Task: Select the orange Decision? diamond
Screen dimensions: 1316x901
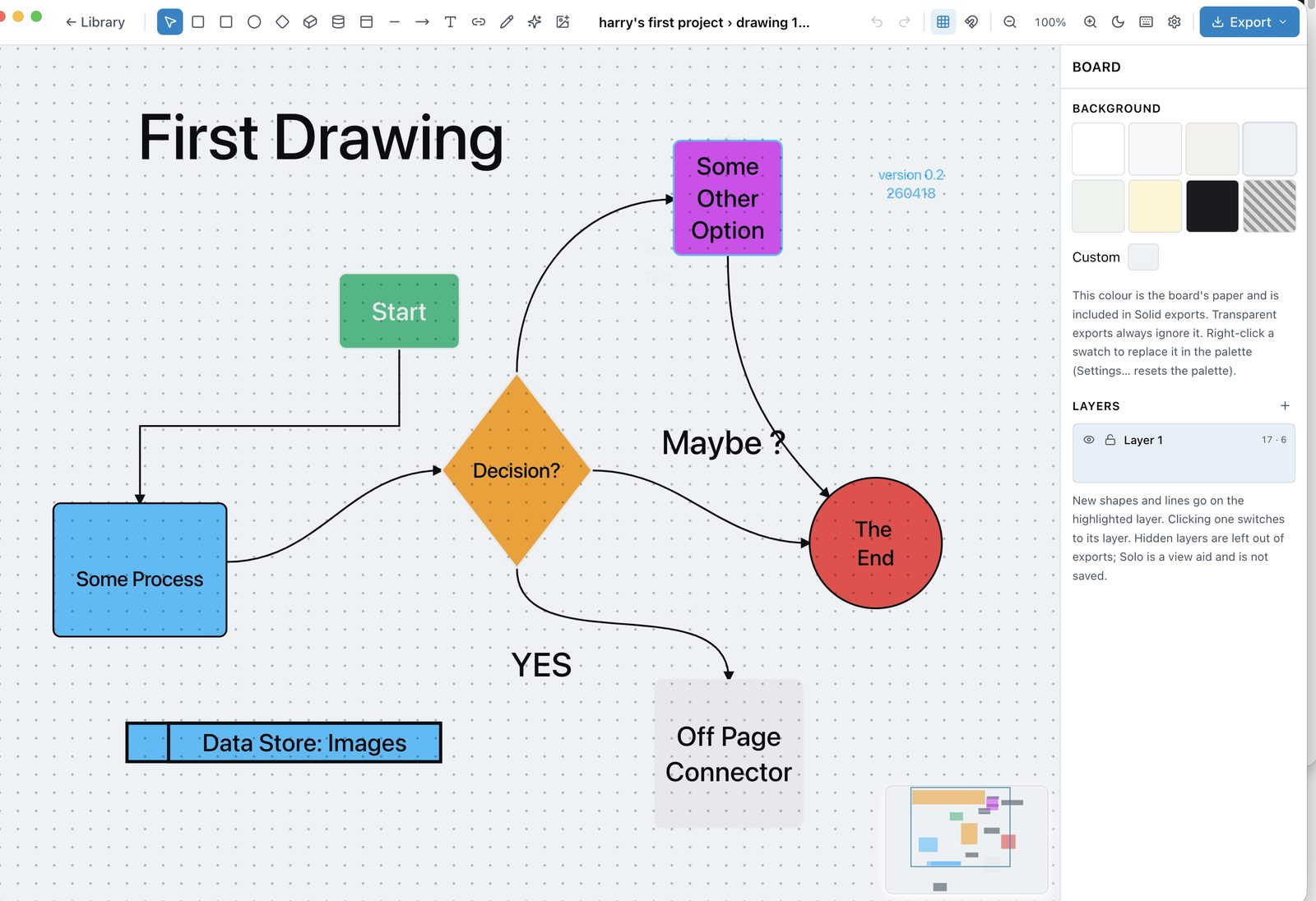Action: tap(517, 470)
